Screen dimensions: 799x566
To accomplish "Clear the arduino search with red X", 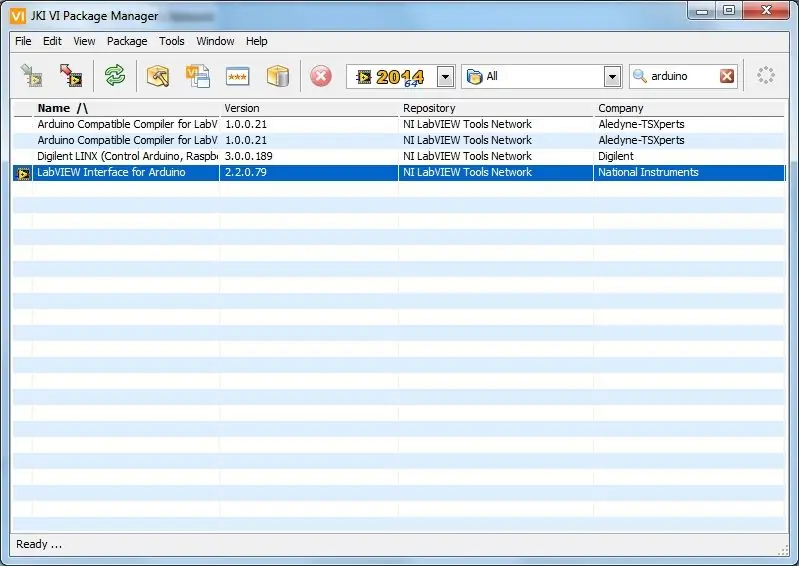I will [x=727, y=76].
